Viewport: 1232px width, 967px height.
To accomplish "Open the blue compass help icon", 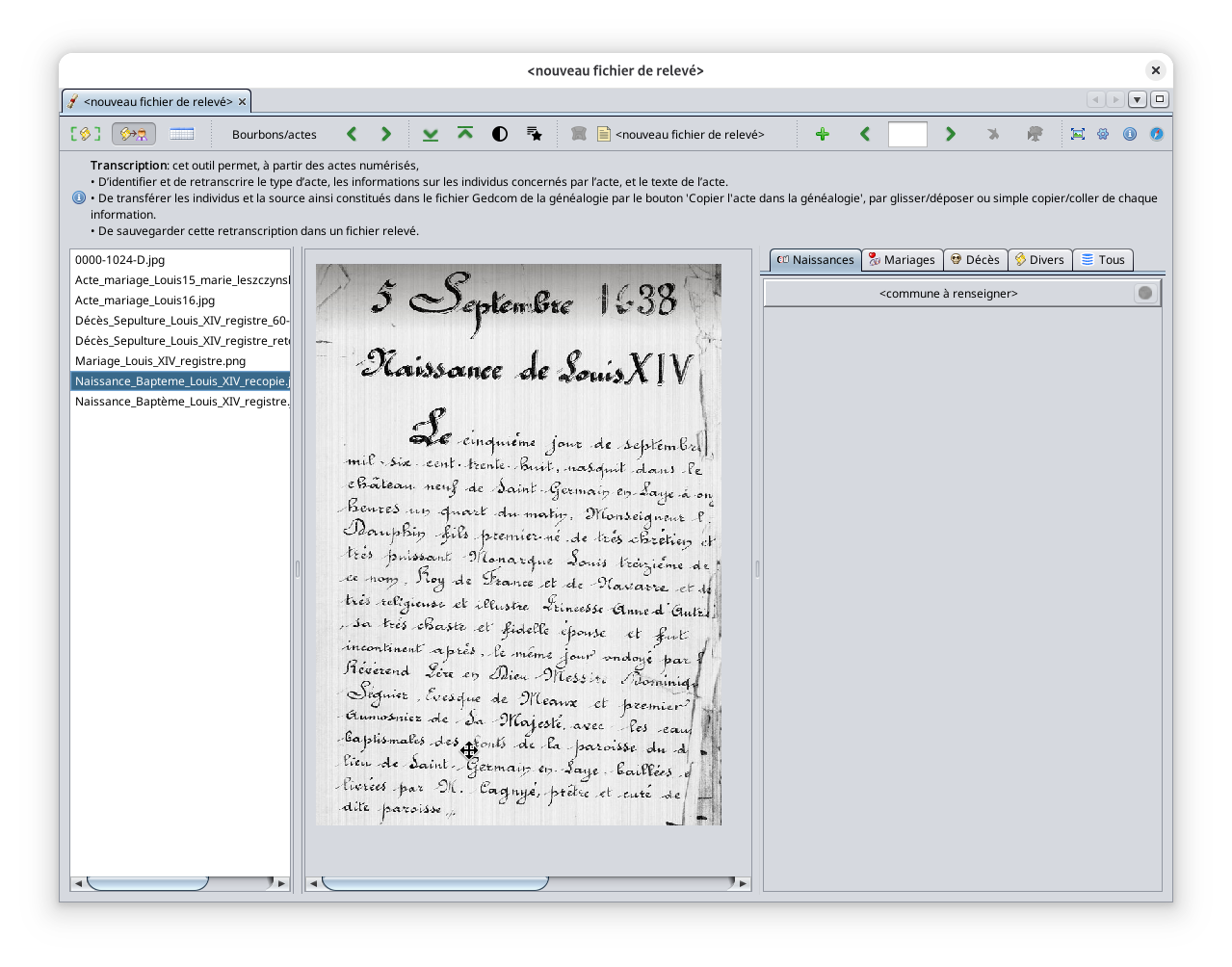I will pyautogui.click(x=1157, y=134).
